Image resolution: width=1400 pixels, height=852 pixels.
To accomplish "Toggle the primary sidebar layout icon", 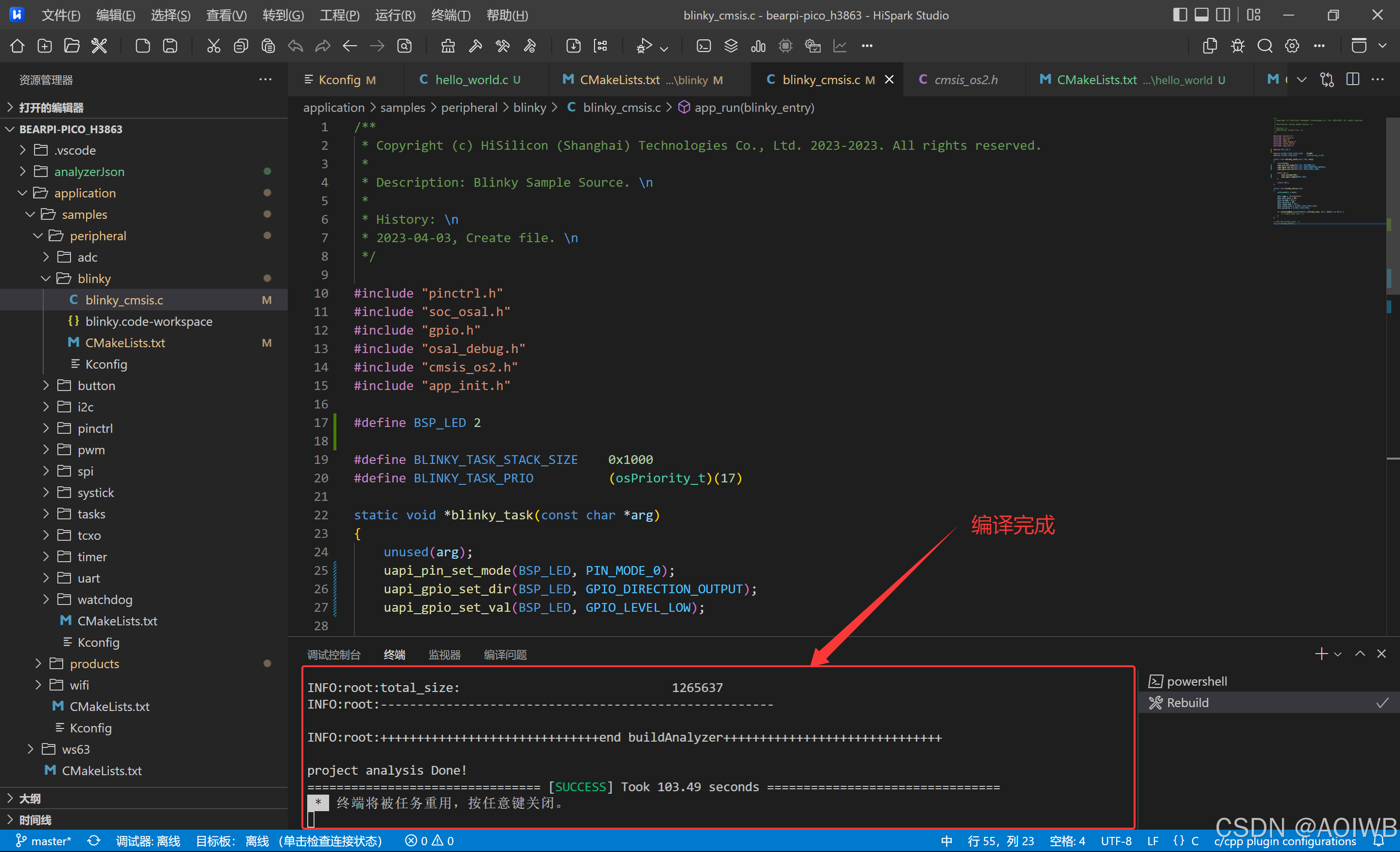I will [1179, 15].
